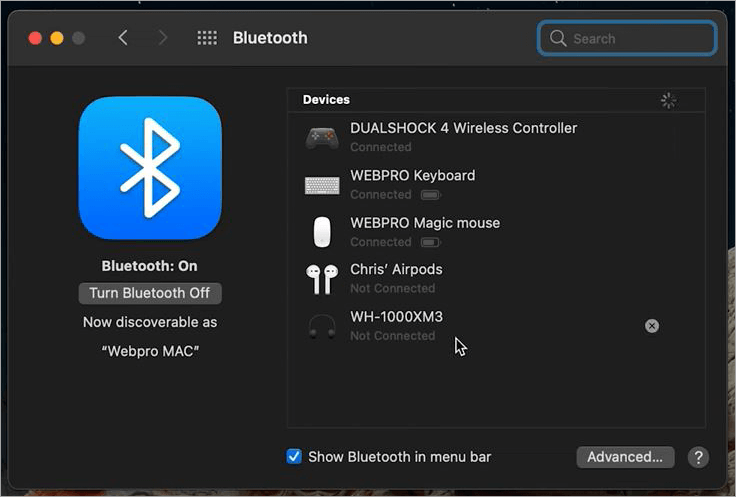This screenshot has height=497, width=736.
Task: Open the show-all preferences grid icon
Action: click(207, 38)
